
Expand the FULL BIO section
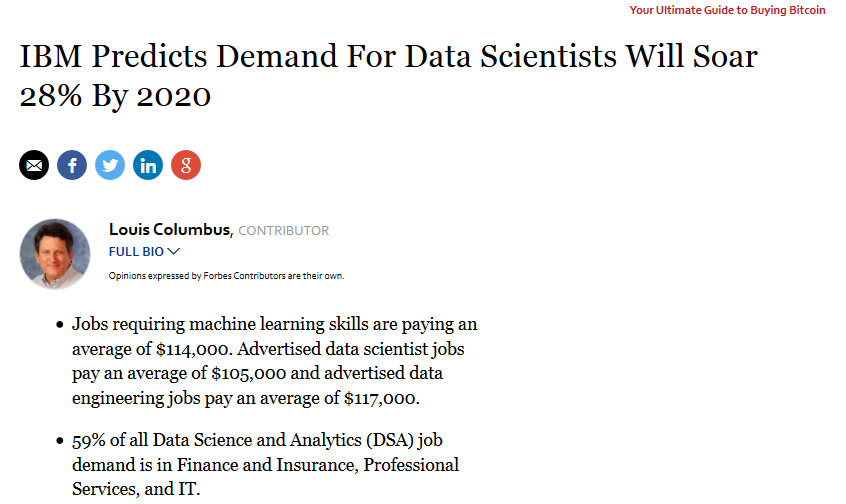click(144, 252)
